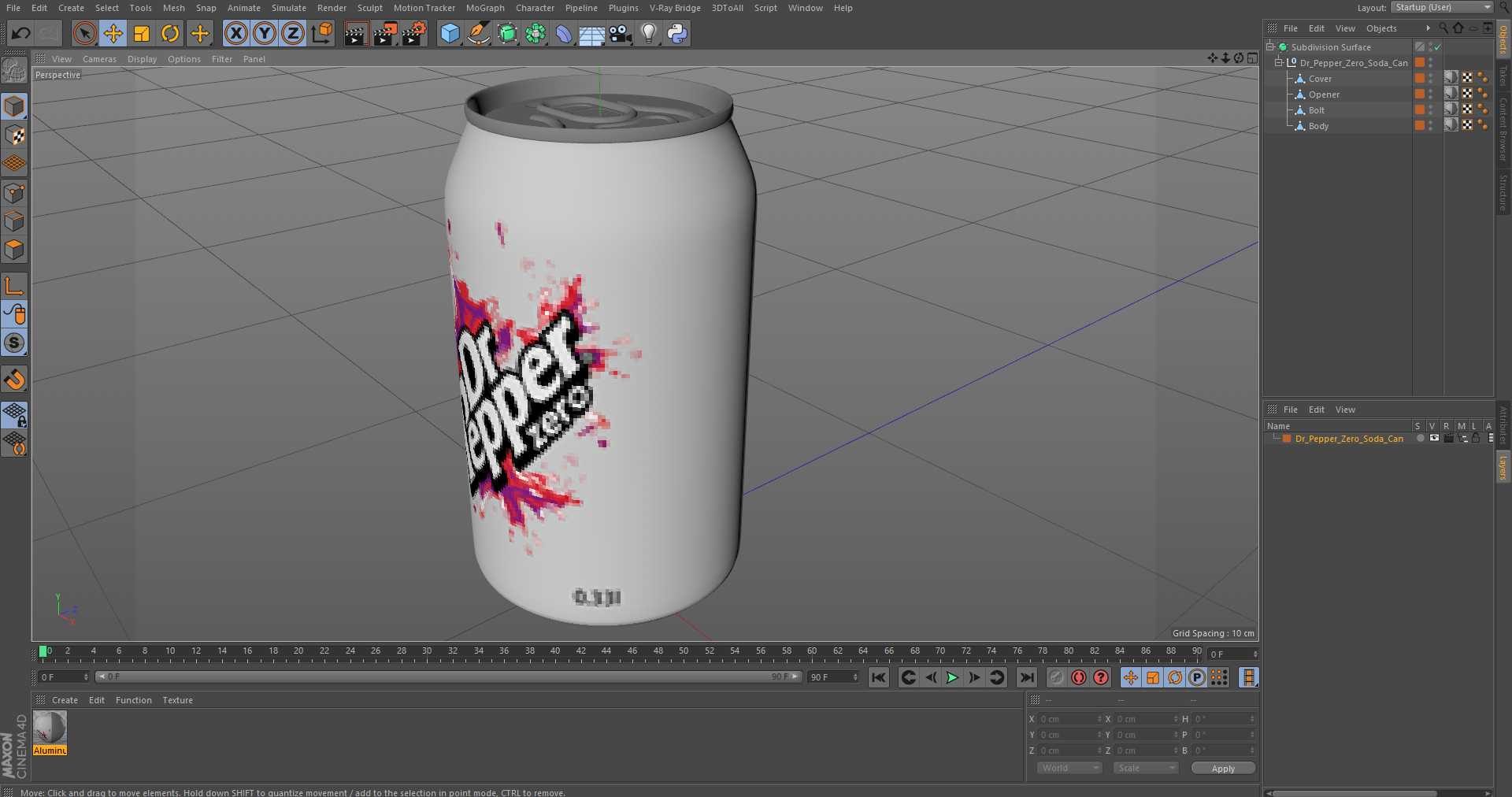The width and height of the screenshot is (1512, 797).
Task: Open the World coordinate dropdown
Action: (1069, 768)
